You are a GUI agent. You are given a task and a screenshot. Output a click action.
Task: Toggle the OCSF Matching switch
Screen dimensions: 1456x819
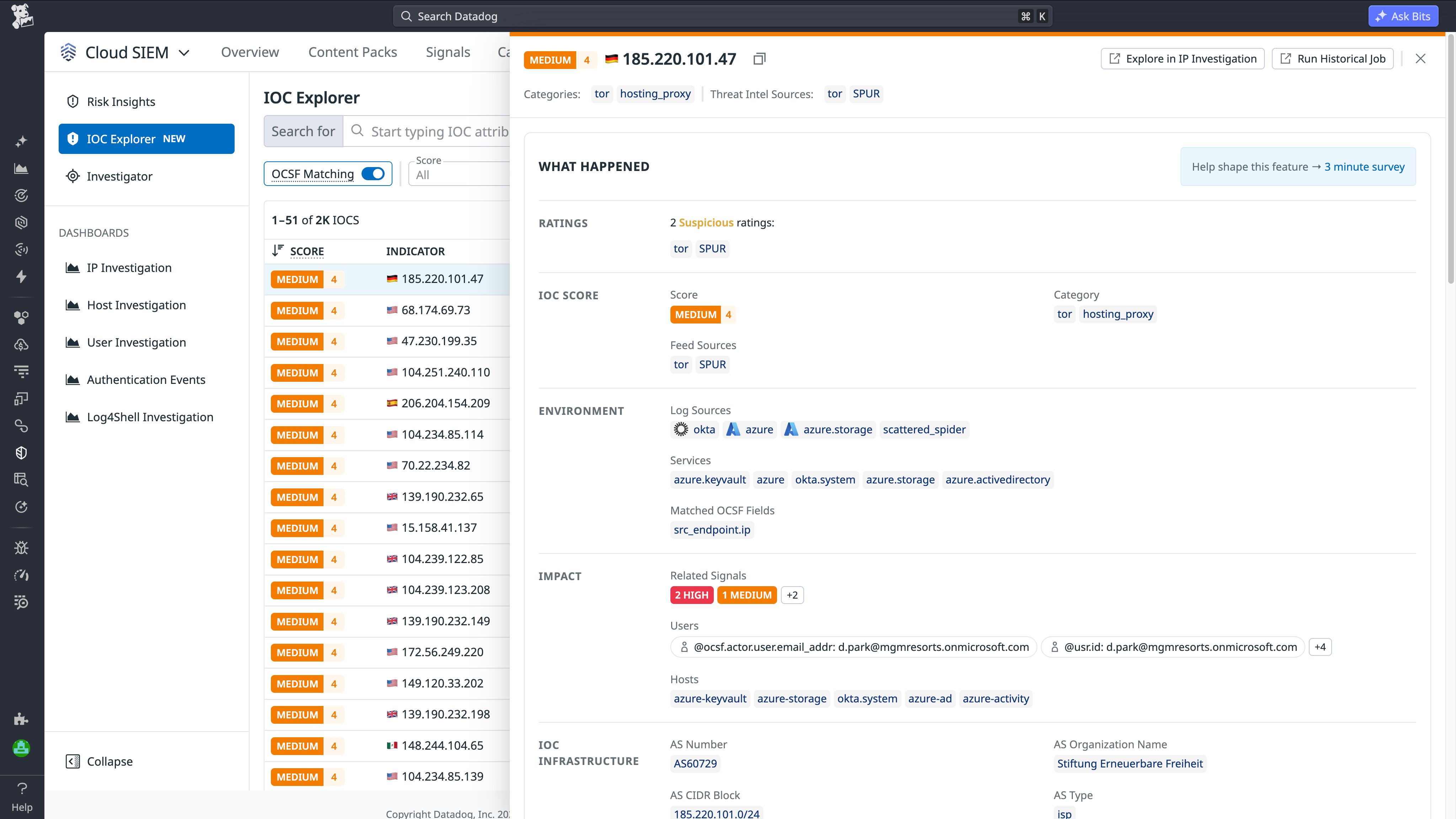click(373, 174)
